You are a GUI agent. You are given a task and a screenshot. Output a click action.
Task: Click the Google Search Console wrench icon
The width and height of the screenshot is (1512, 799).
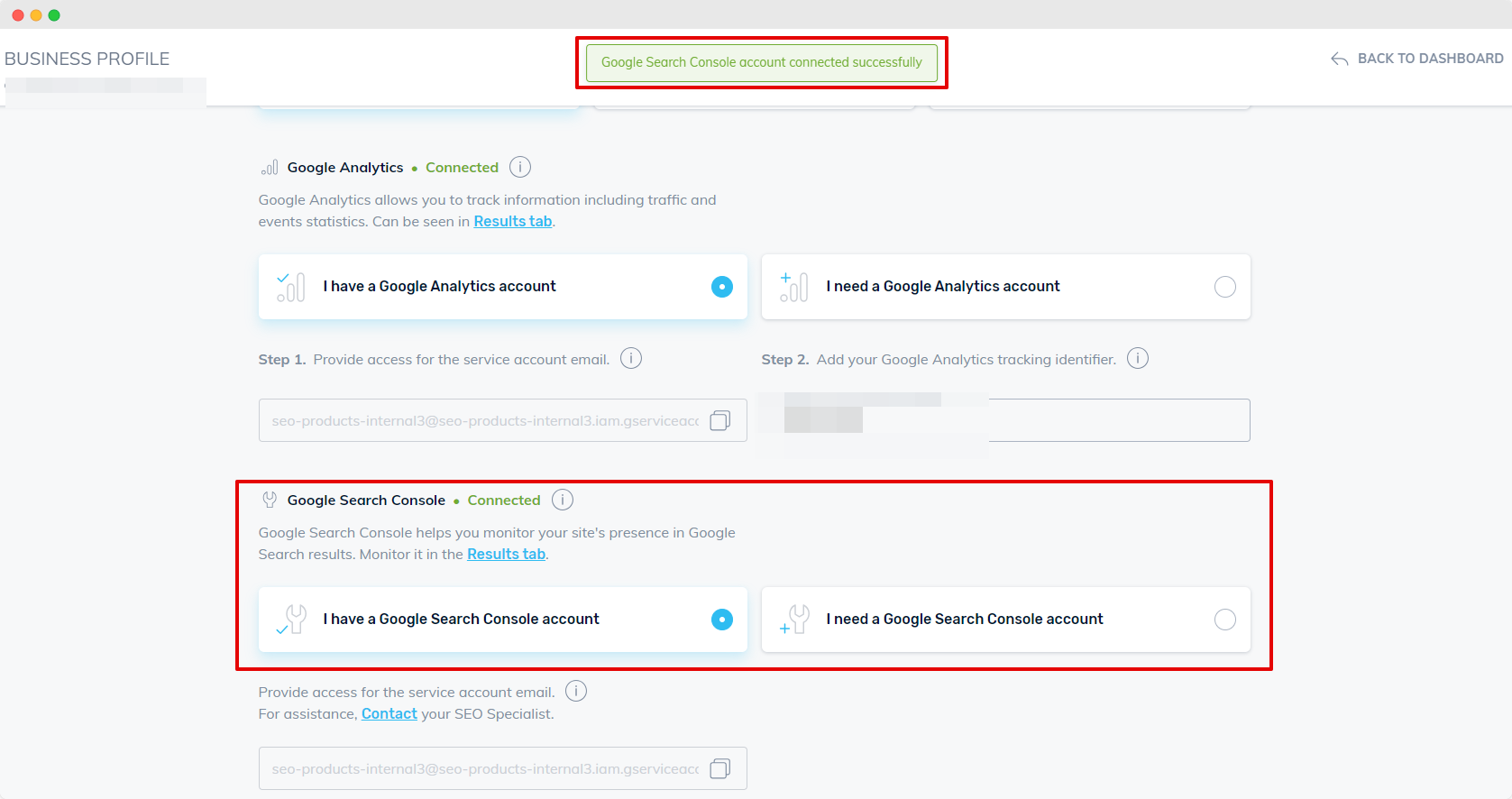tap(270, 500)
